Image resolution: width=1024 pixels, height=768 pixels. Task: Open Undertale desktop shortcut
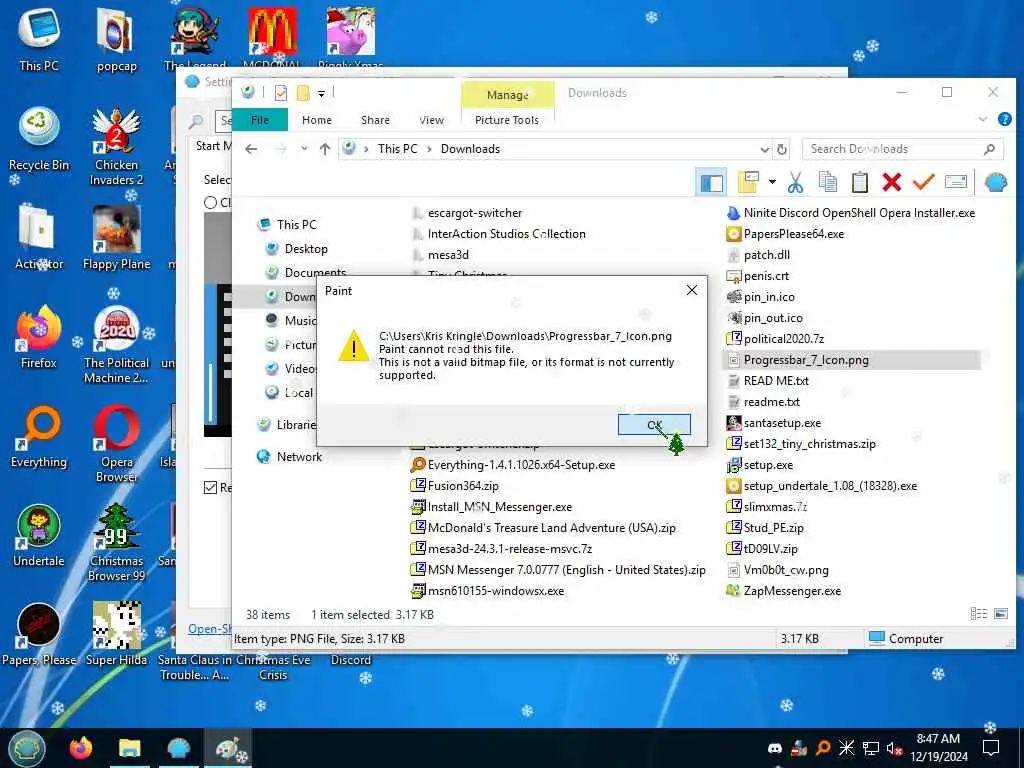pyautogui.click(x=39, y=535)
